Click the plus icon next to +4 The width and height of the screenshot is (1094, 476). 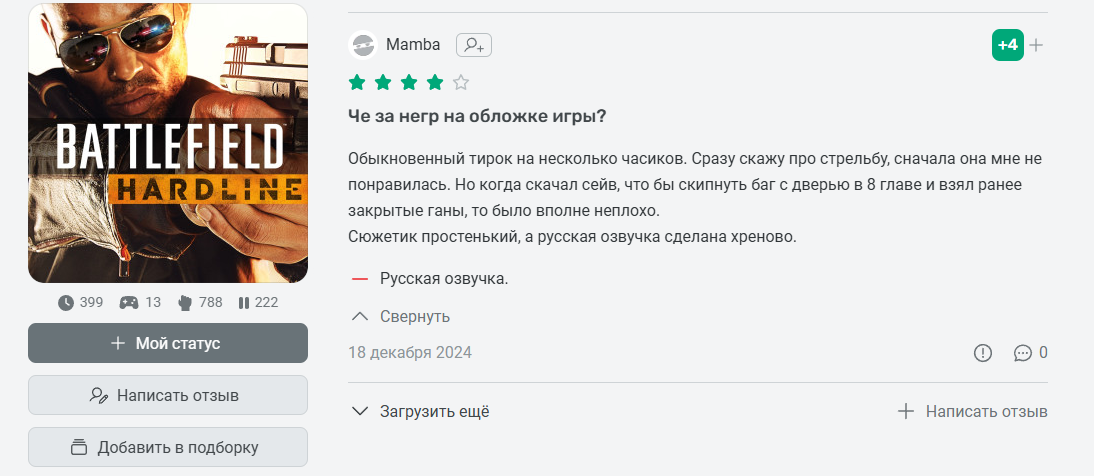1036,45
